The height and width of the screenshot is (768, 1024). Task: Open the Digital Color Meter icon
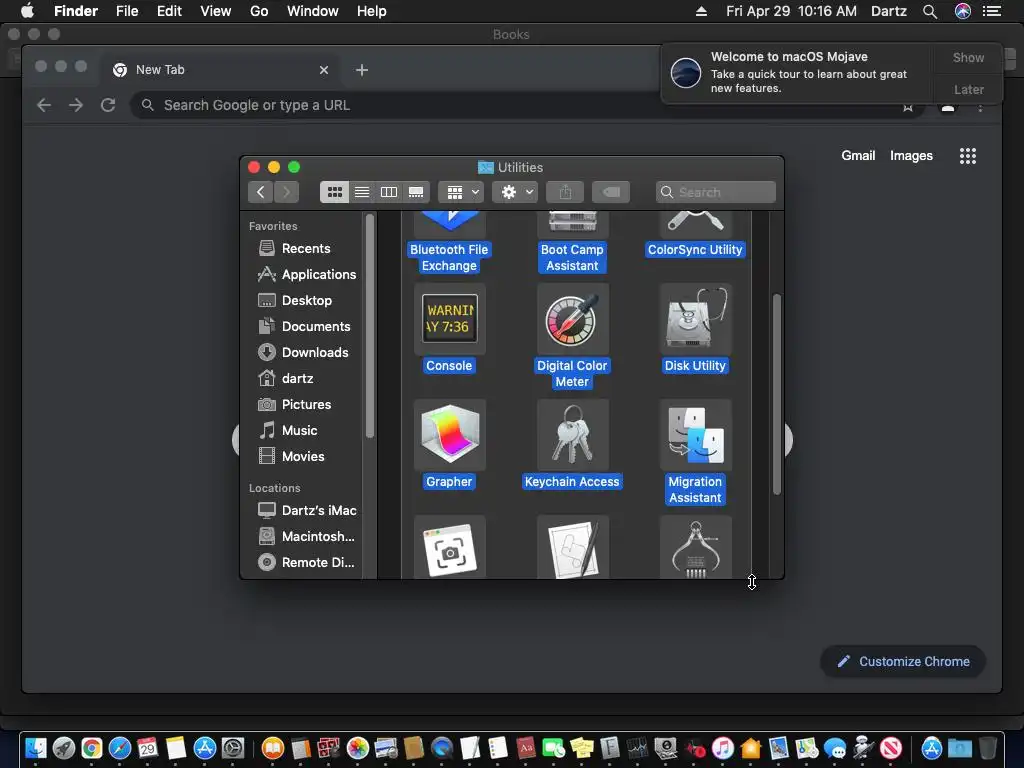tap(572, 319)
